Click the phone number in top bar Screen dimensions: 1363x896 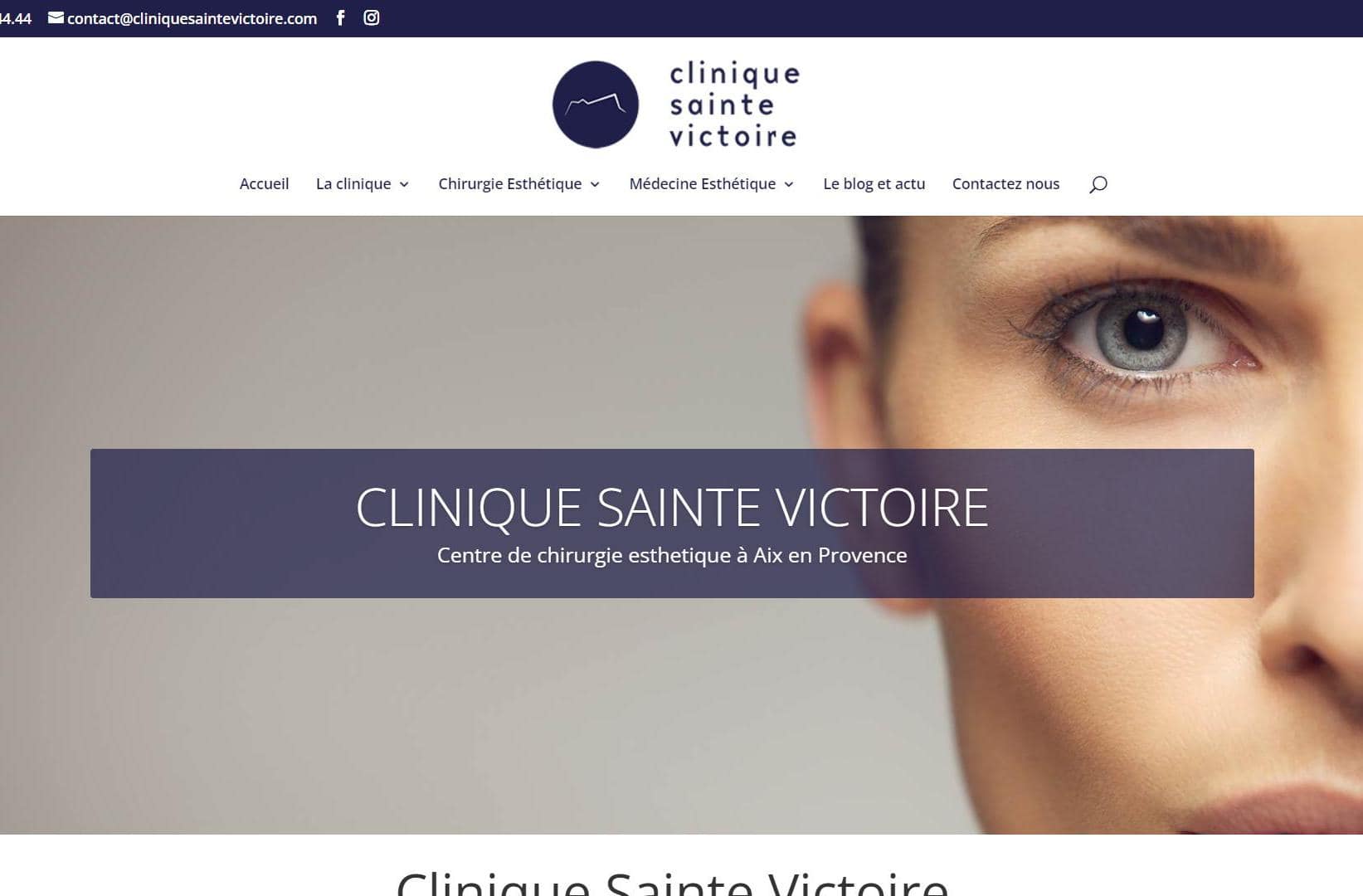15,18
